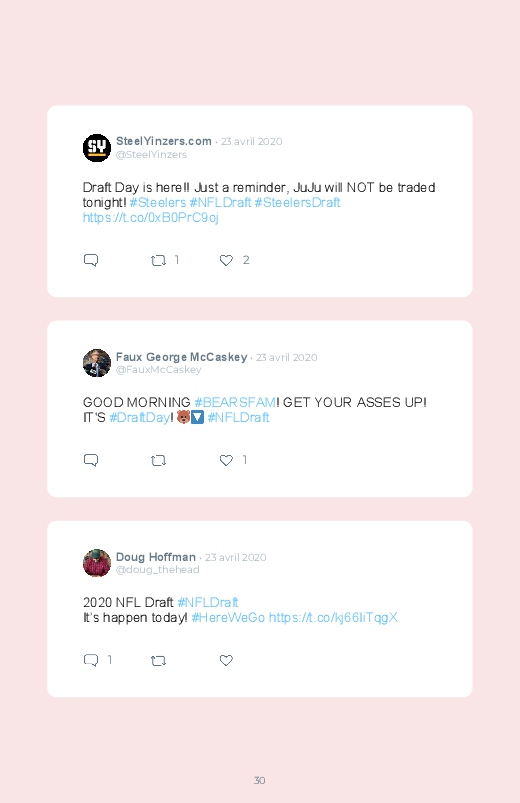Like the GOOD MORNING #BEARSFAM tweet
This screenshot has width=520, height=803.
pyautogui.click(x=226, y=460)
